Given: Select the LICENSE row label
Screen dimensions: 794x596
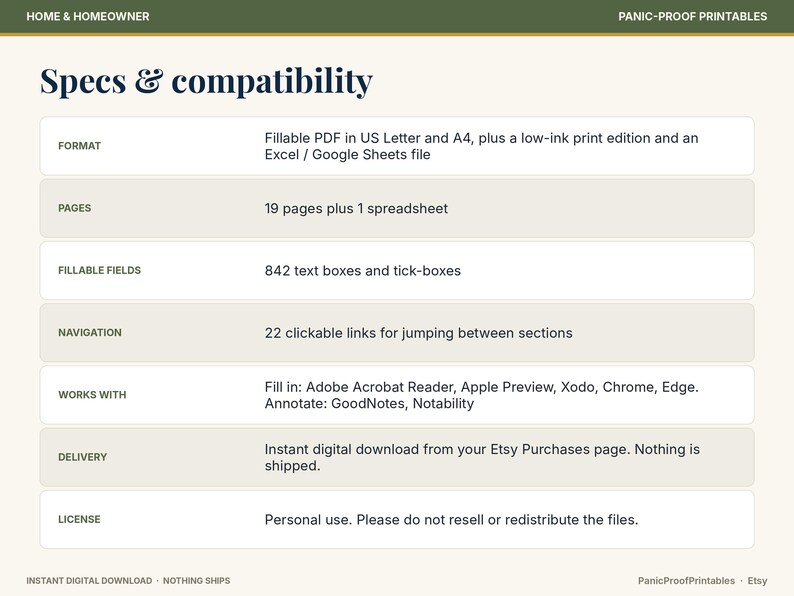Looking at the screenshot, I should [79, 520].
